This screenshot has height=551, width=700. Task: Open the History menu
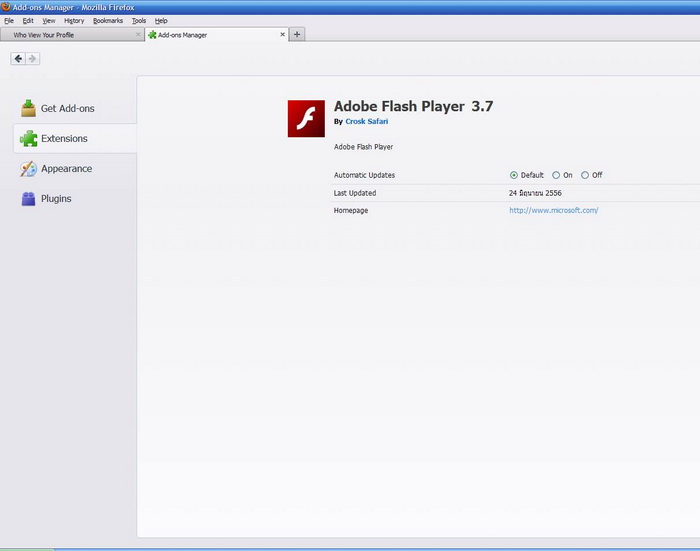74,21
